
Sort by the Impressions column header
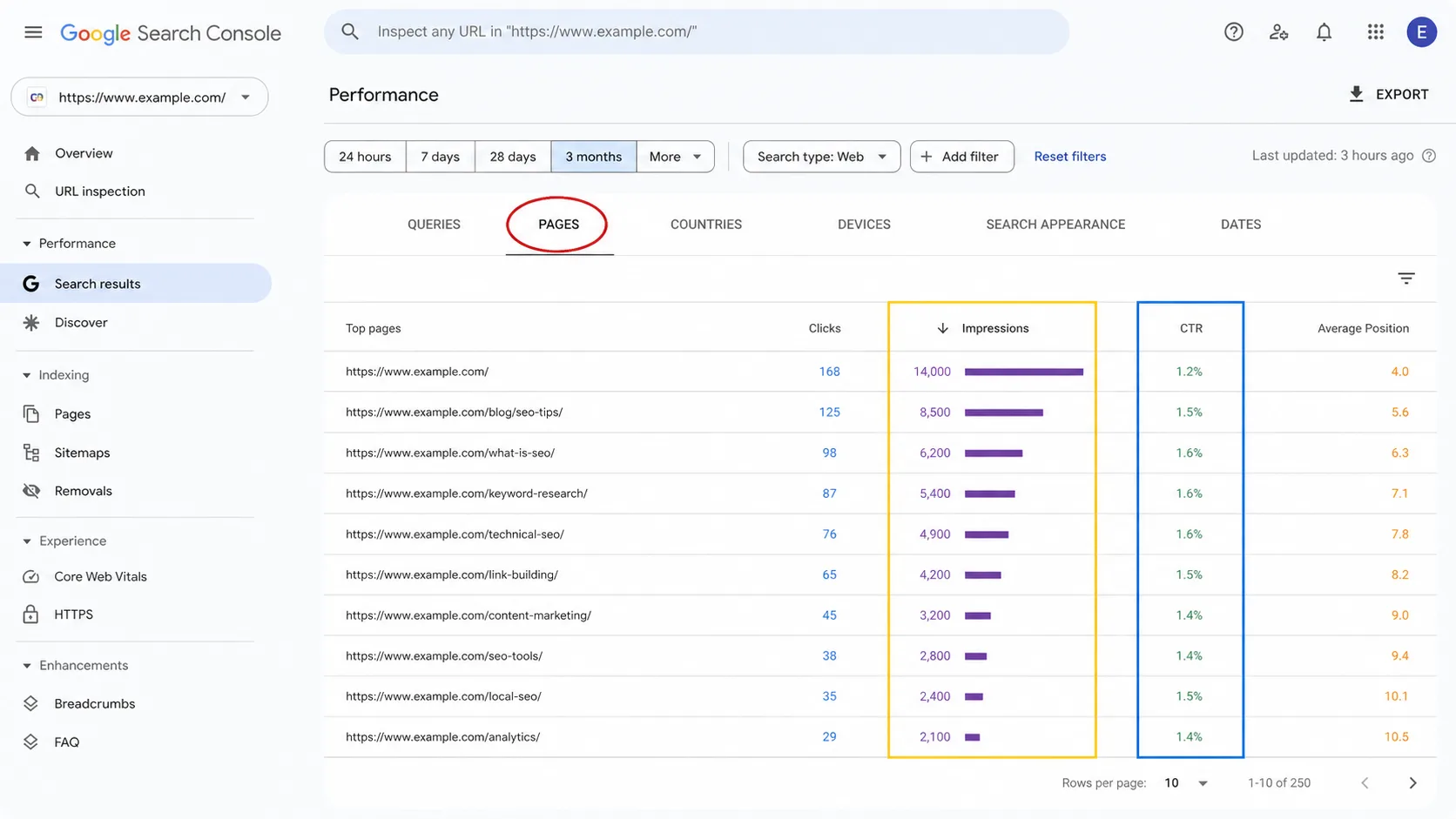coord(982,328)
